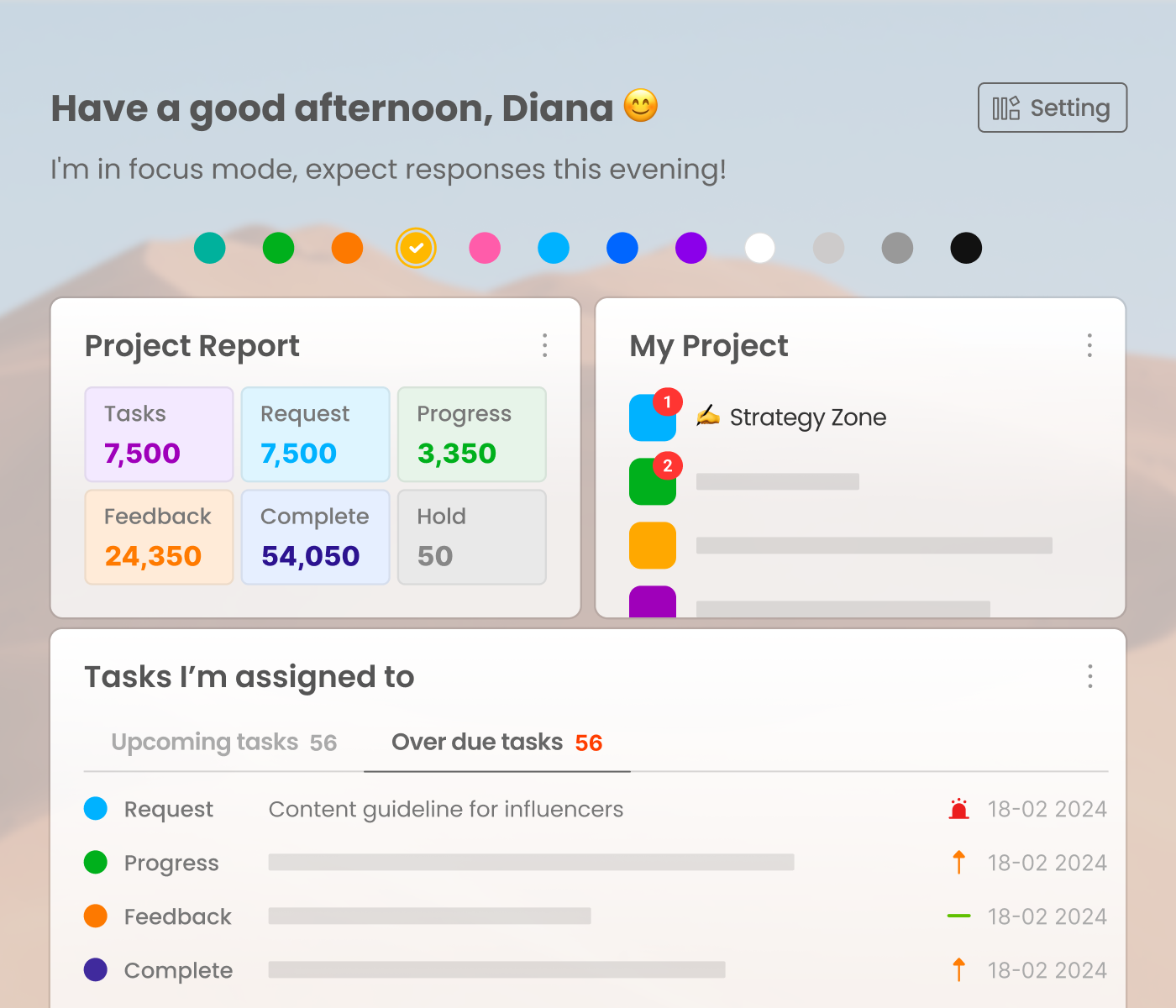The image size is (1176, 1008).
Task: Click the red alarm urgent priority icon
Action: point(958,809)
